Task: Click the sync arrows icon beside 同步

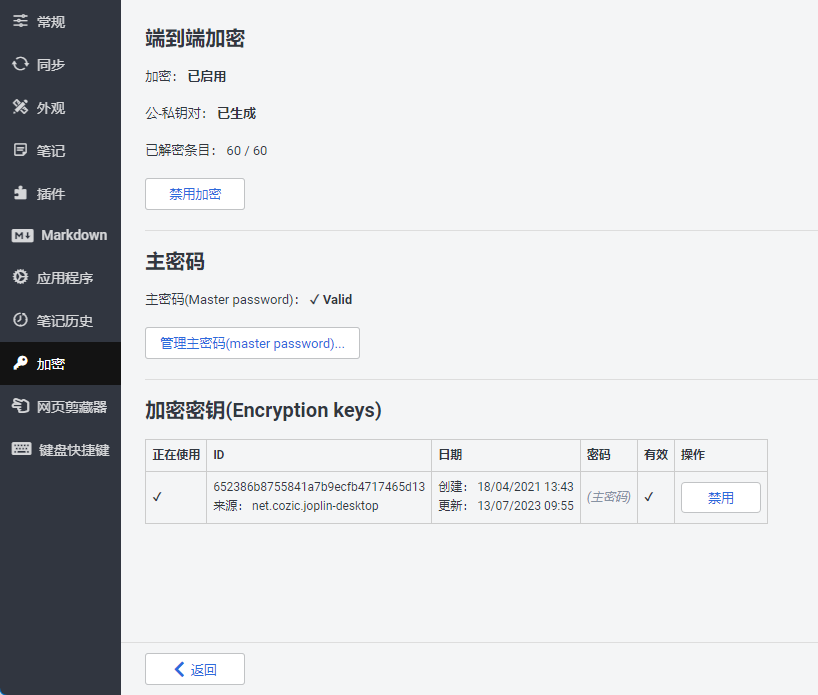Action: point(20,64)
